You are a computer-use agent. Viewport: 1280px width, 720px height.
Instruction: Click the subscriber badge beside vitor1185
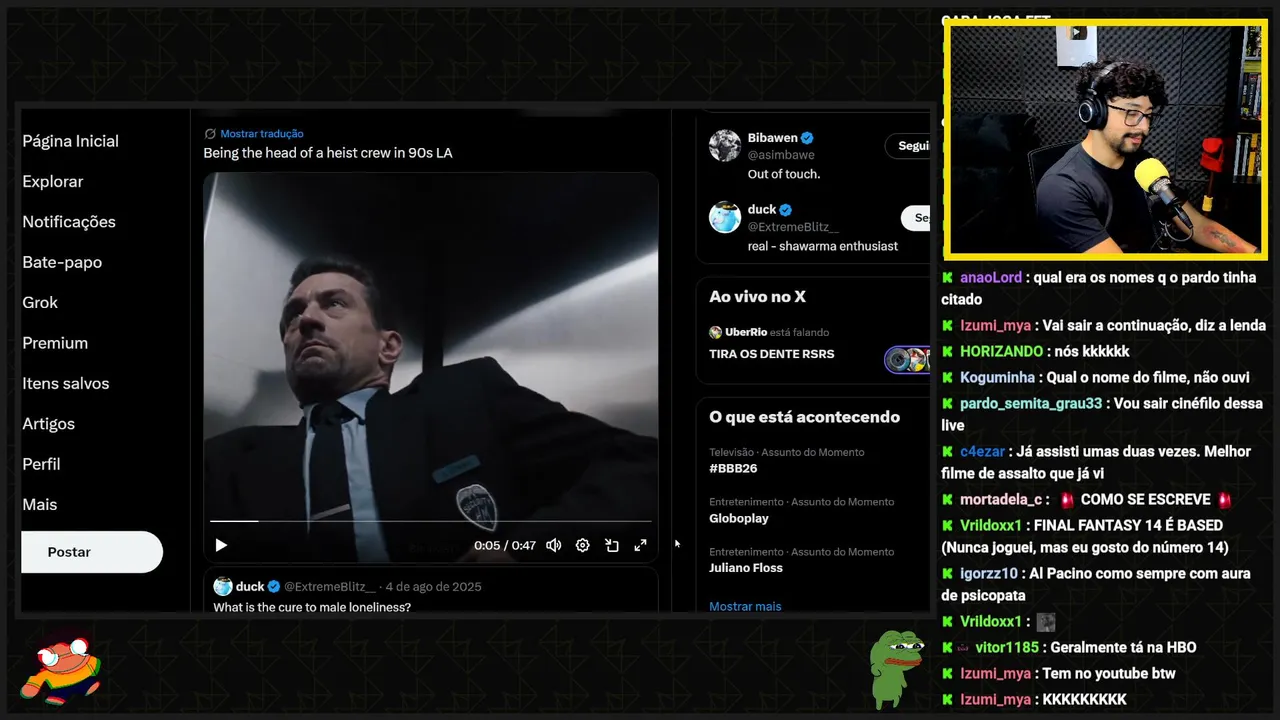[964, 648]
